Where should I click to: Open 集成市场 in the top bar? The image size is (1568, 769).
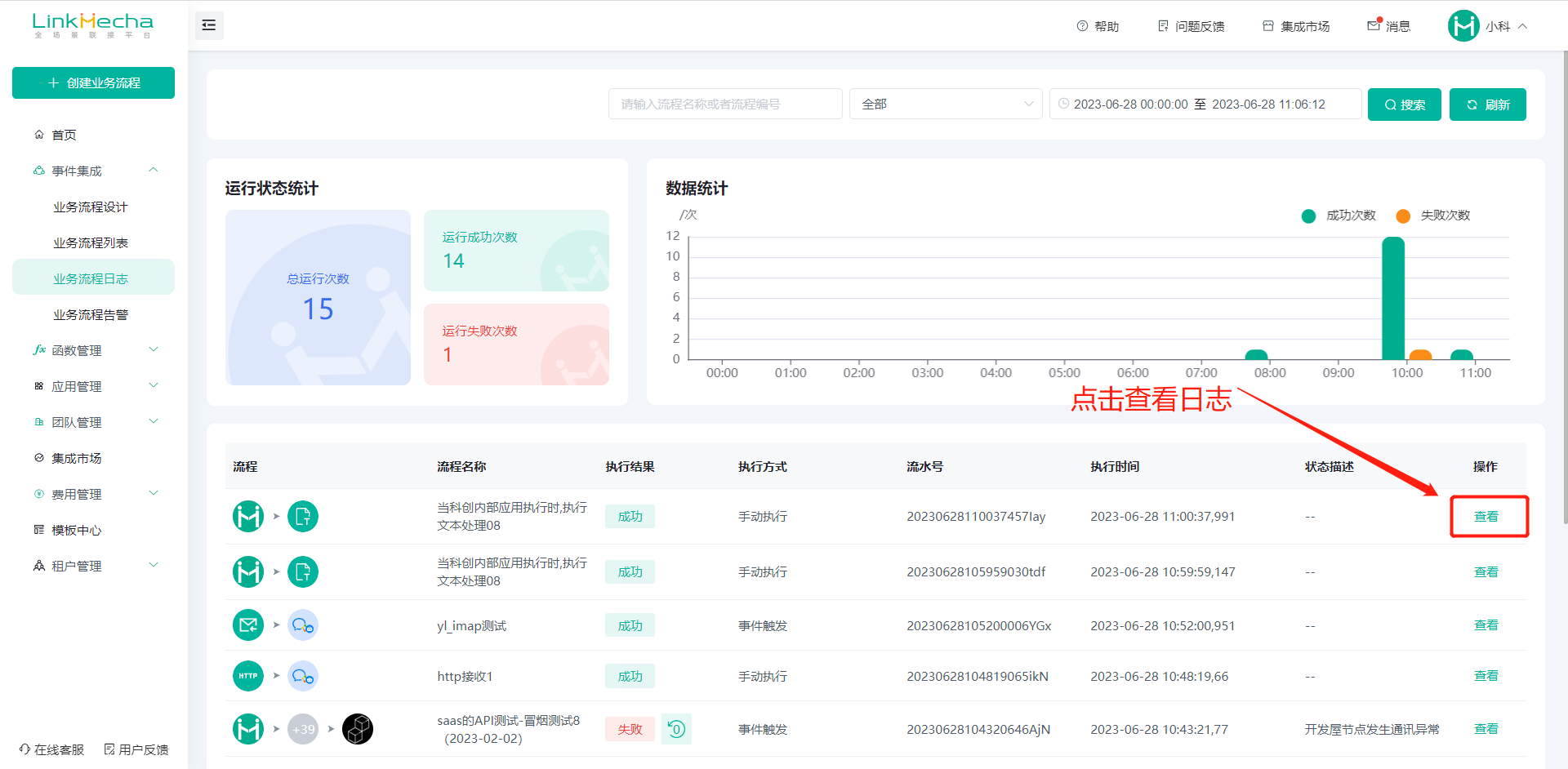pyautogui.click(x=1296, y=26)
